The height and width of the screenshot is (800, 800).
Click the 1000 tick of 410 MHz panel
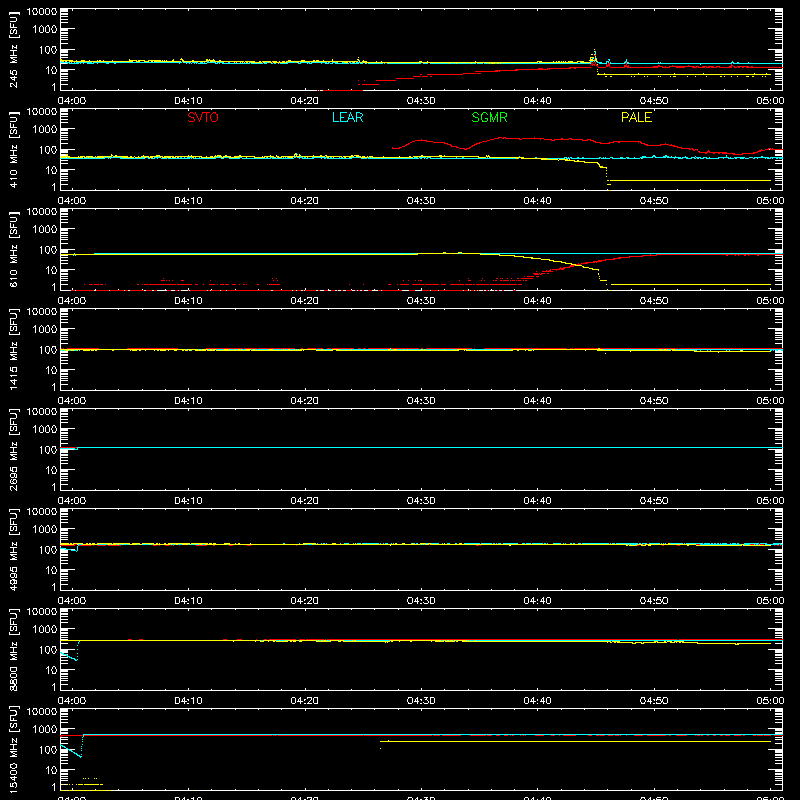click(45, 130)
